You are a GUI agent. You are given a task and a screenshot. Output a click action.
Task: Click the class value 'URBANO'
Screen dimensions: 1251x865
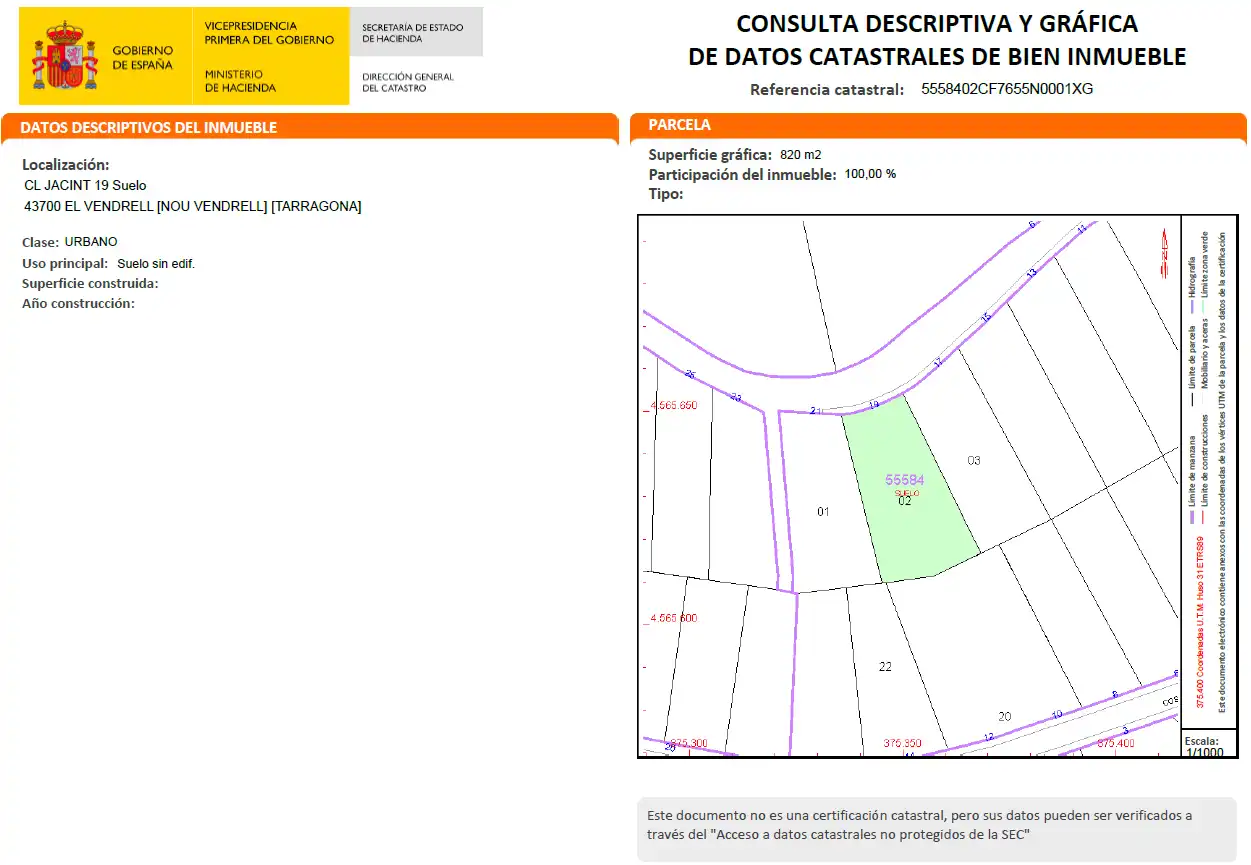click(91, 242)
